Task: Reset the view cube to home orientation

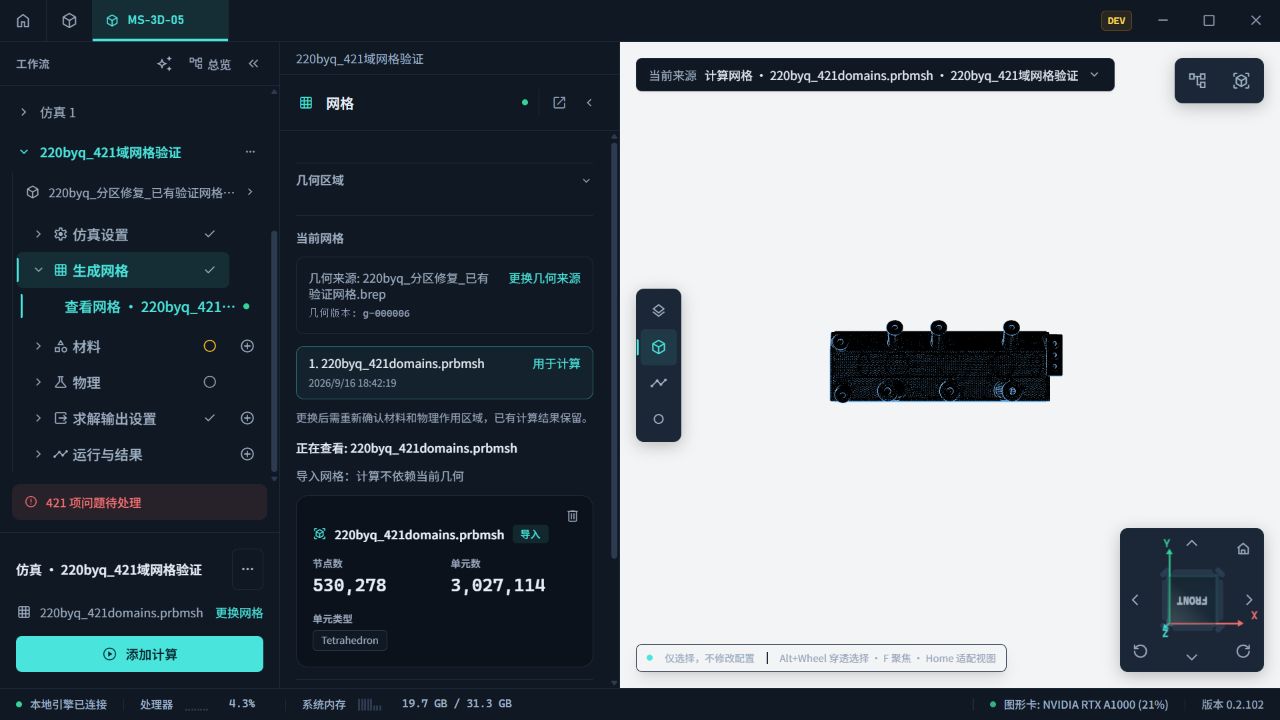Action: point(1243,548)
